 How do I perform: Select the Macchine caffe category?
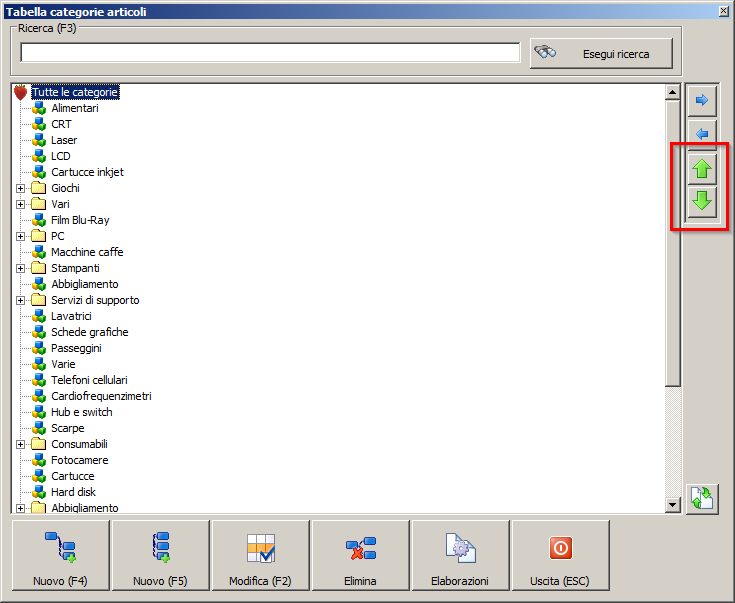coord(87,252)
